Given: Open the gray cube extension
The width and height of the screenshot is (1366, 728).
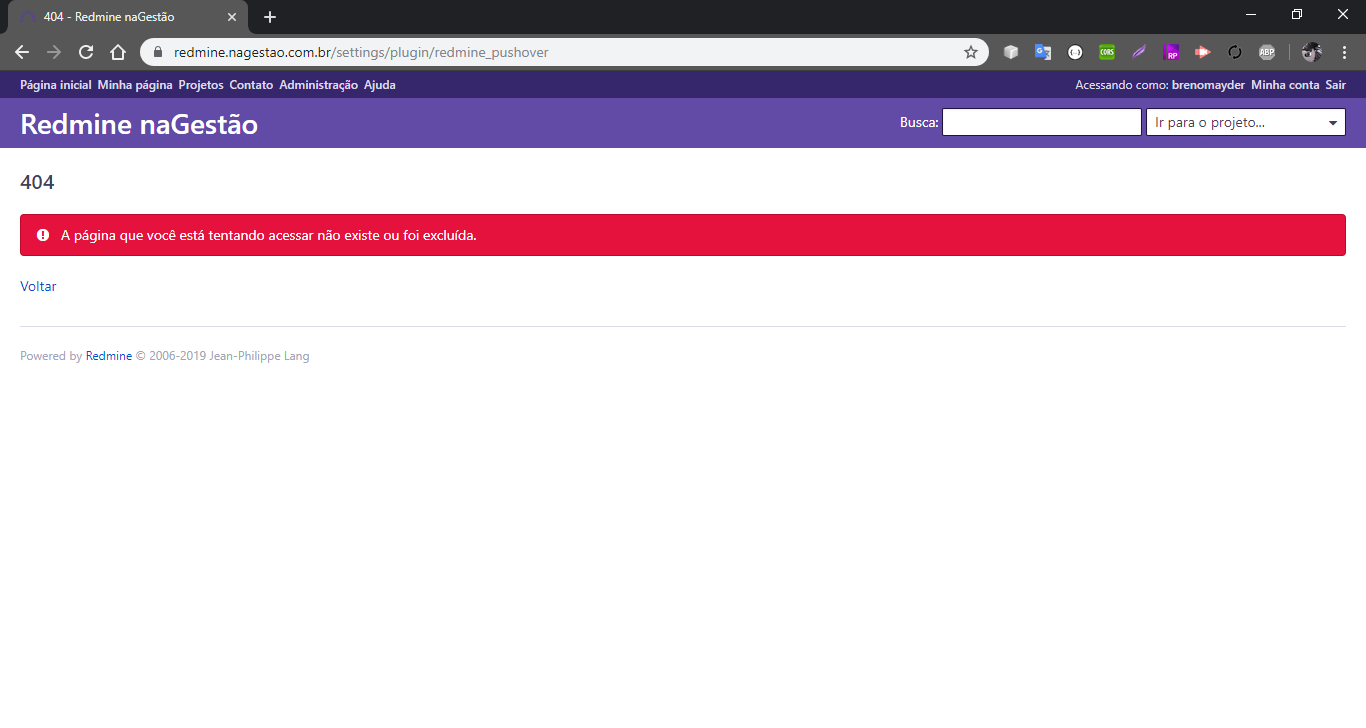Looking at the screenshot, I should point(1011,52).
